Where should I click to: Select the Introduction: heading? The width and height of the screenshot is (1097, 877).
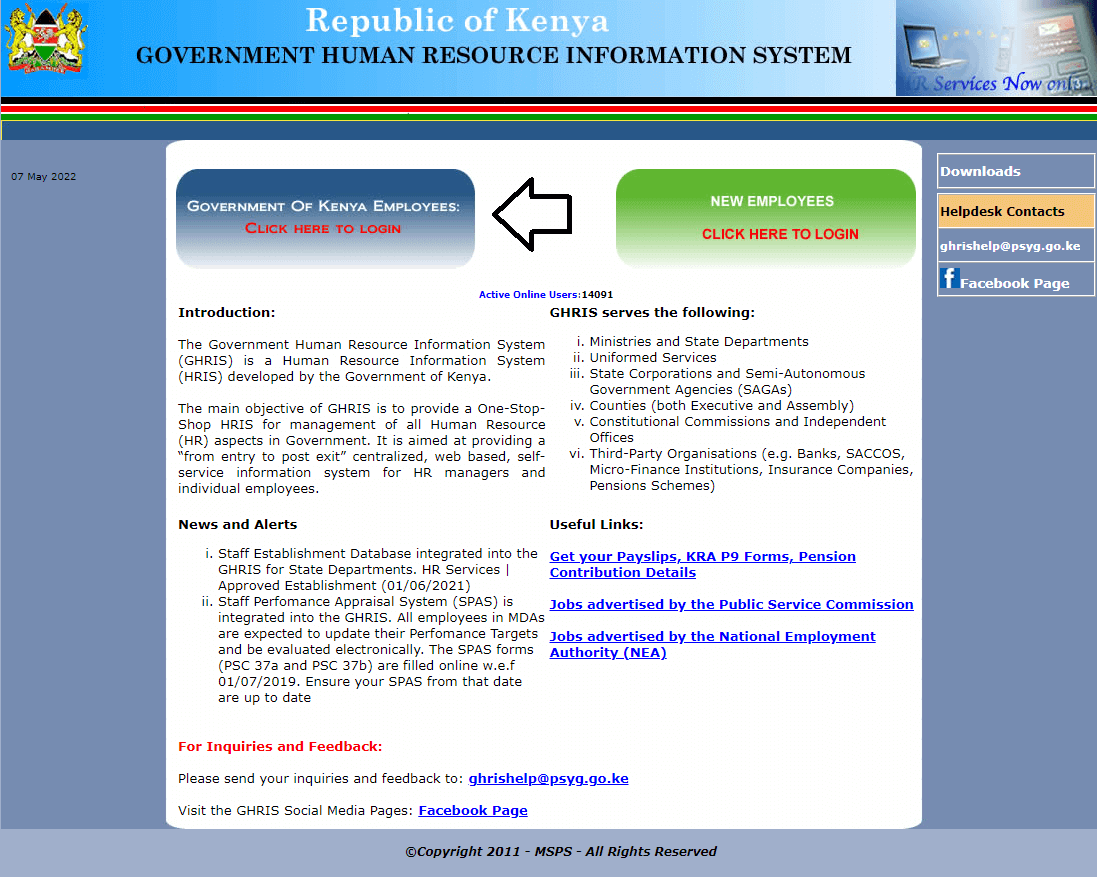[x=227, y=313]
